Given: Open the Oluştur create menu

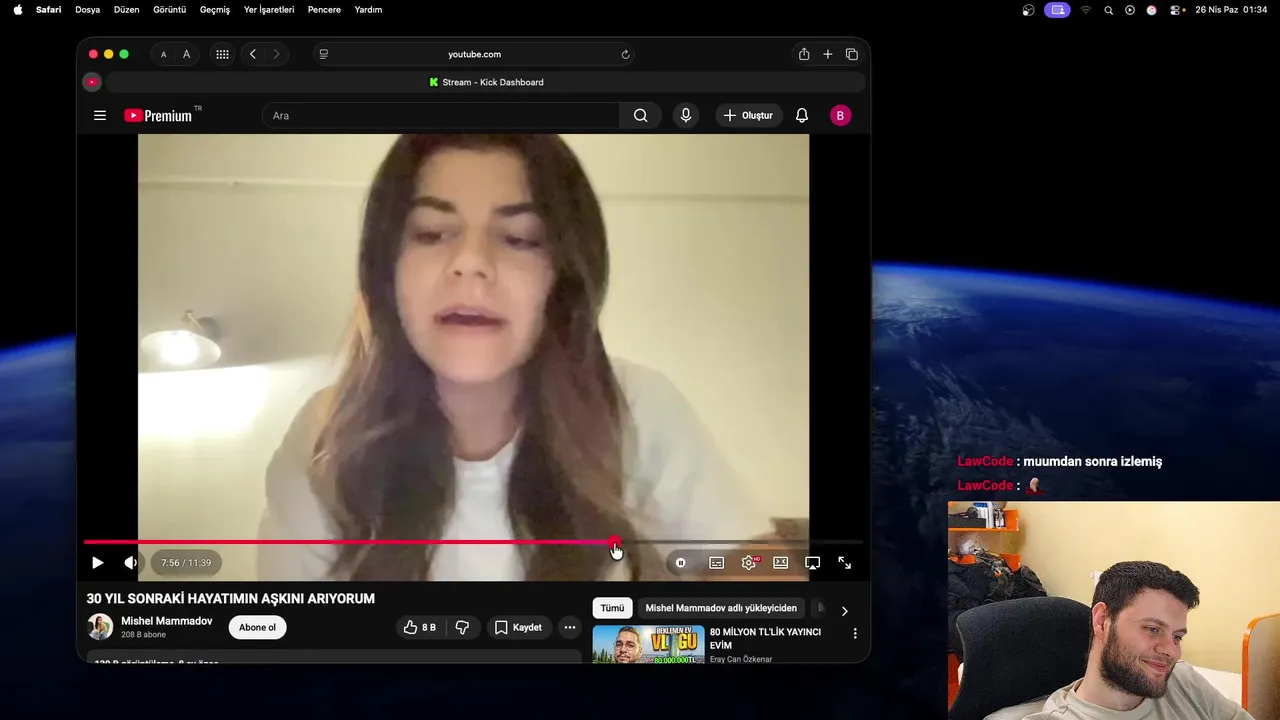Looking at the screenshot, I should pos(748,115).
